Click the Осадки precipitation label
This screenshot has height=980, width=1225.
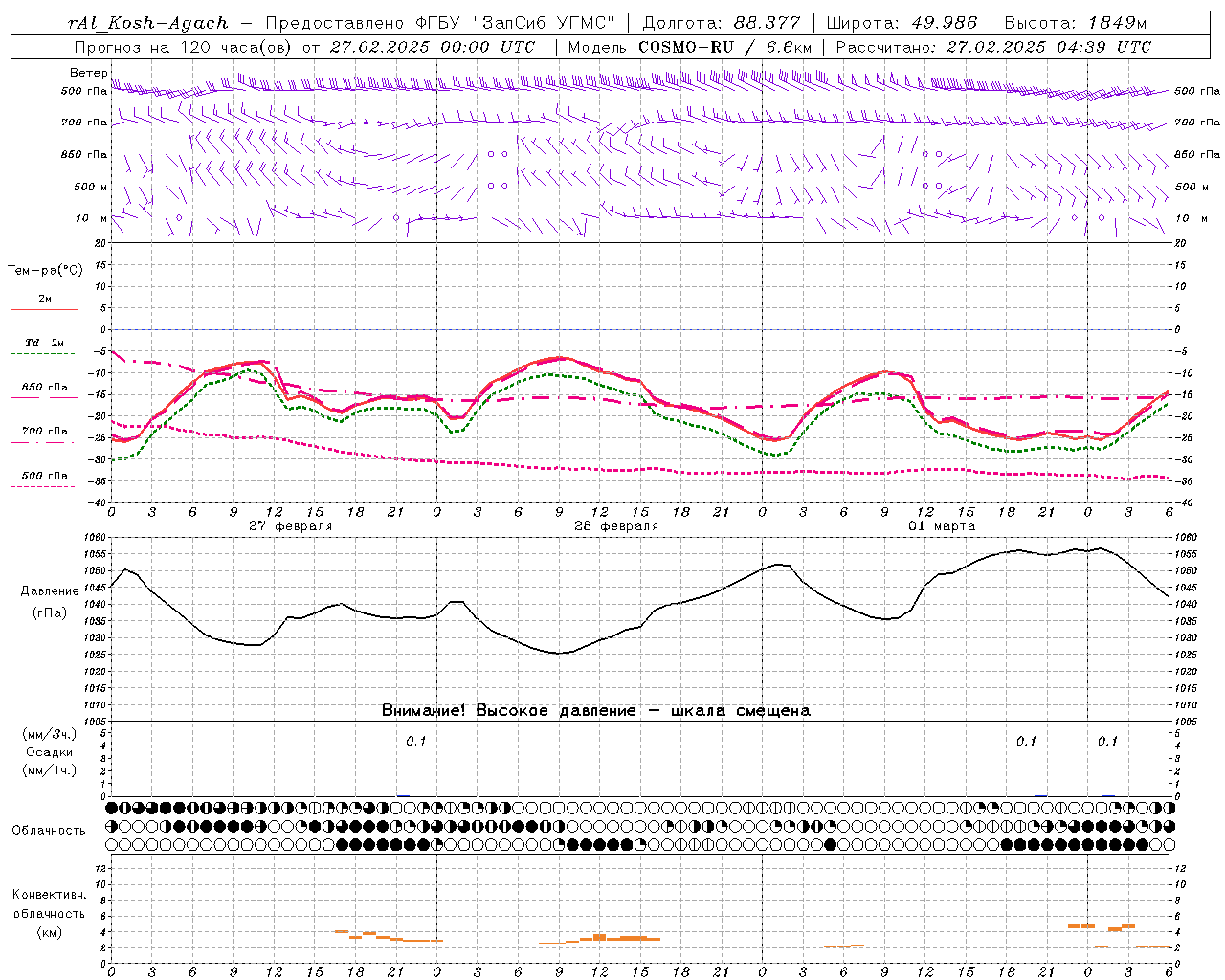pyautogui.click(x=49, y=752)
